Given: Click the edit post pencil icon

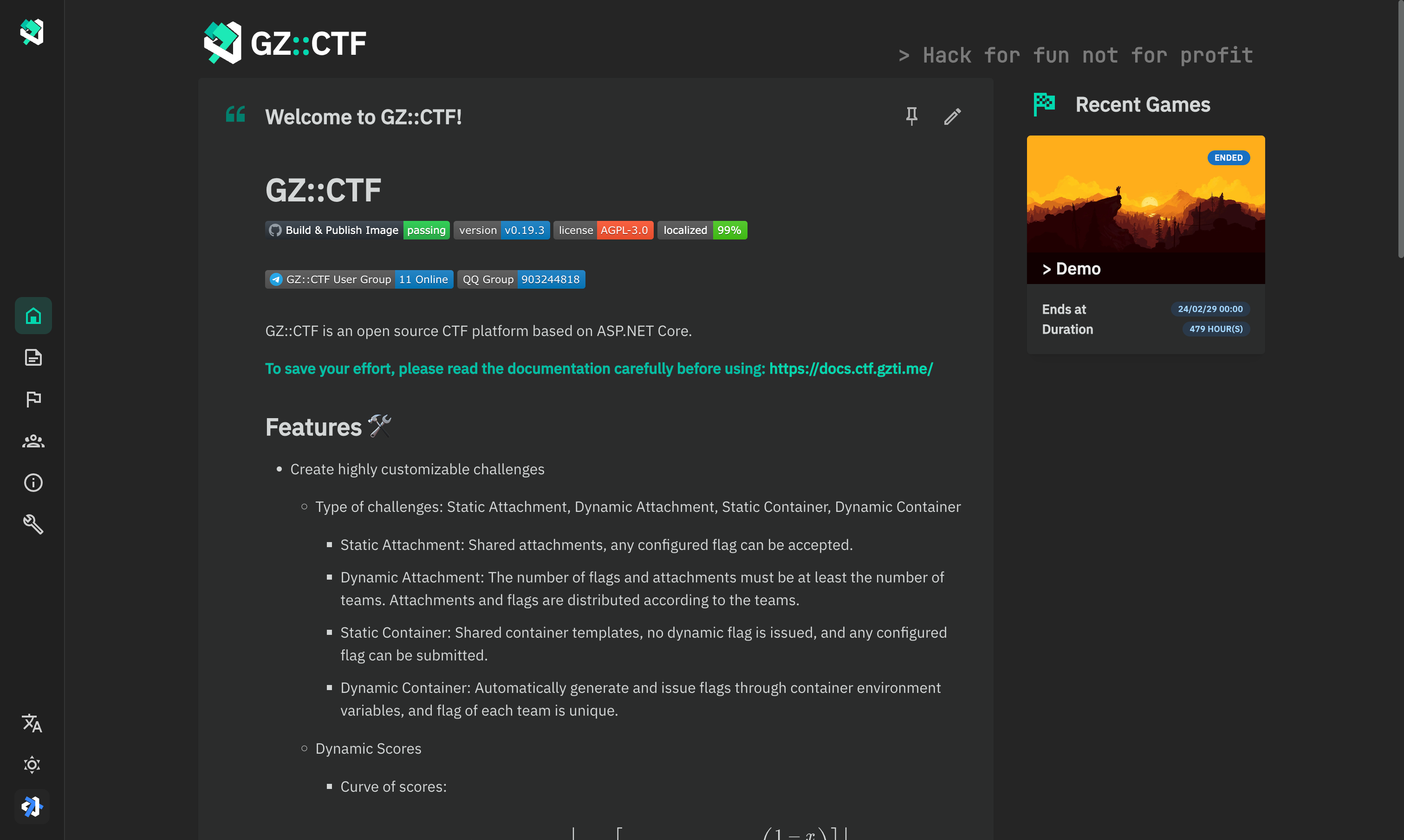Looking at the screenshot, I should (x=952, y=116).
